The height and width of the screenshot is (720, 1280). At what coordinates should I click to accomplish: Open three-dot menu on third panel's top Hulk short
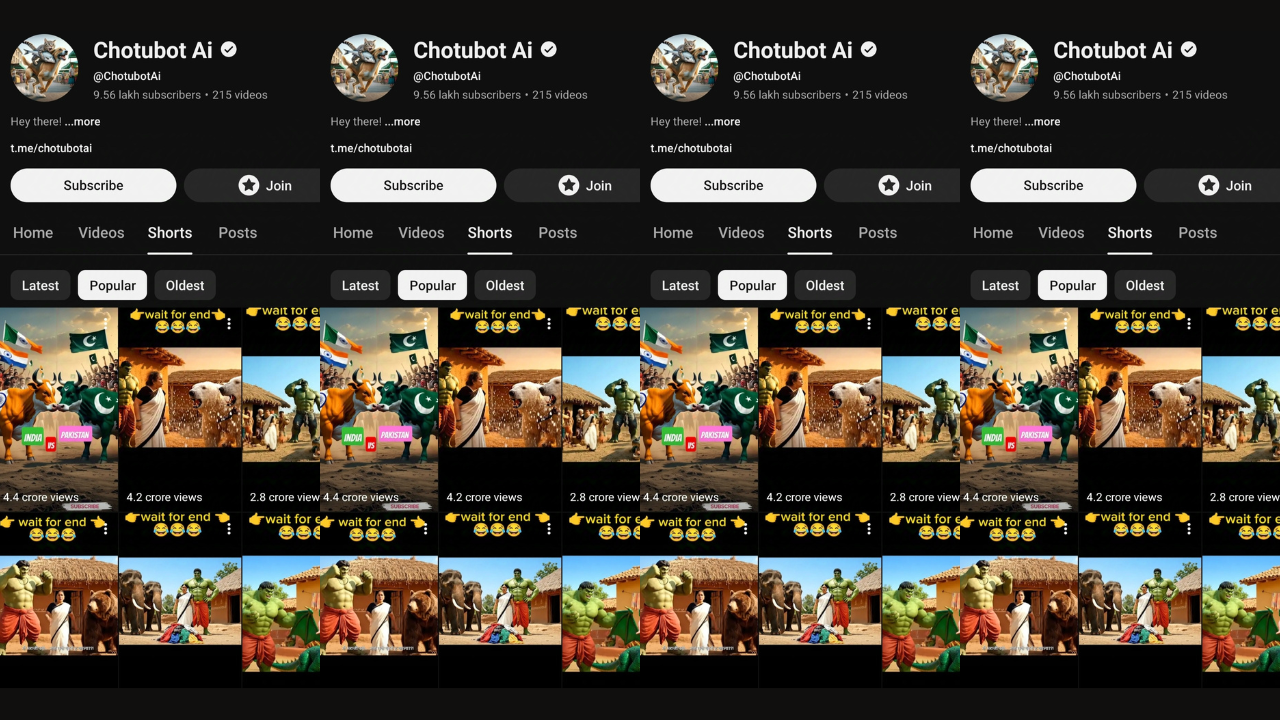(x=869, y=324)
